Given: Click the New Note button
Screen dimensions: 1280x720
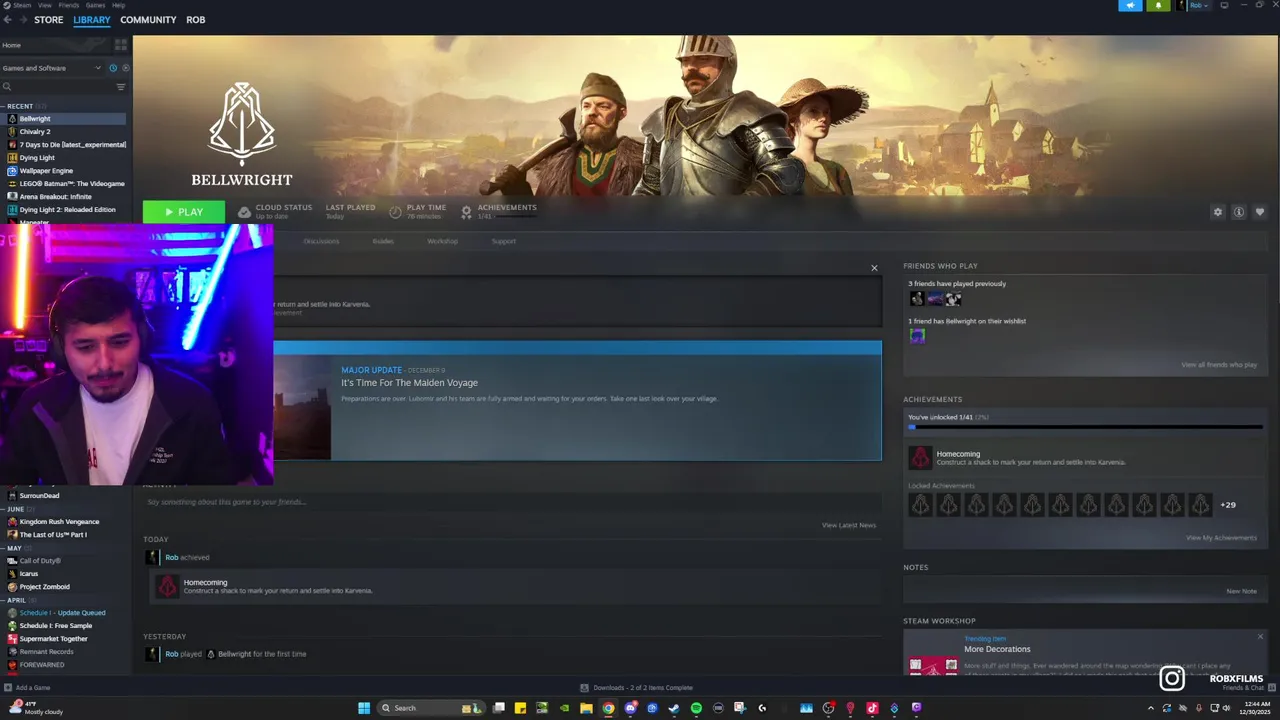Looking at the screenshot, I should [x=1241, y=591].
